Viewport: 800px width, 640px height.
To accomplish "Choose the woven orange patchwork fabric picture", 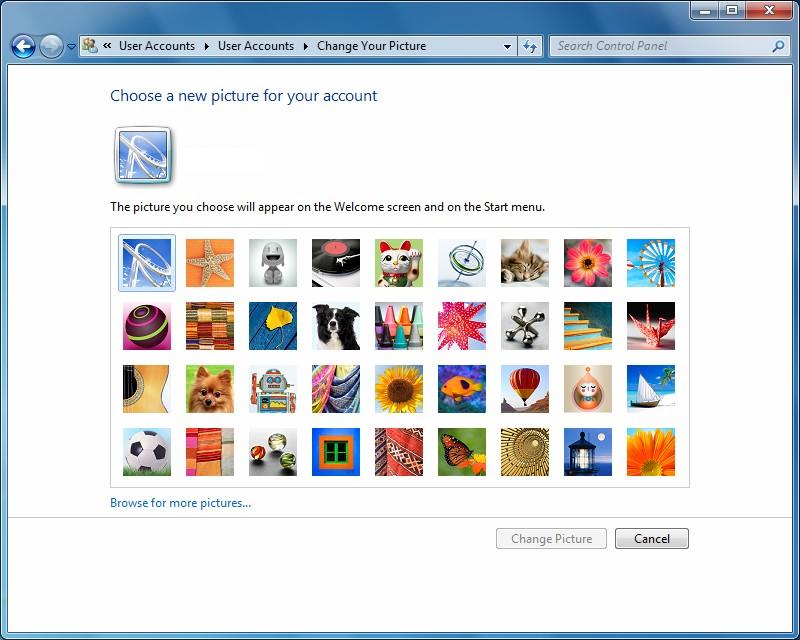I will click(210, 326).
